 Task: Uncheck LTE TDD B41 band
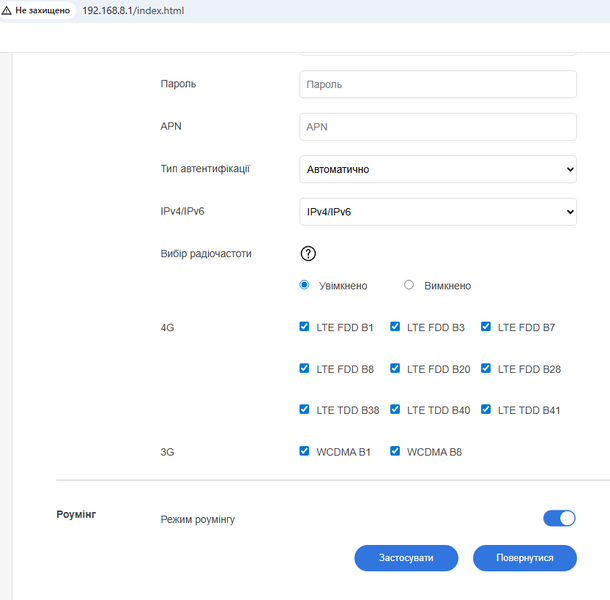tap(486, 409)
